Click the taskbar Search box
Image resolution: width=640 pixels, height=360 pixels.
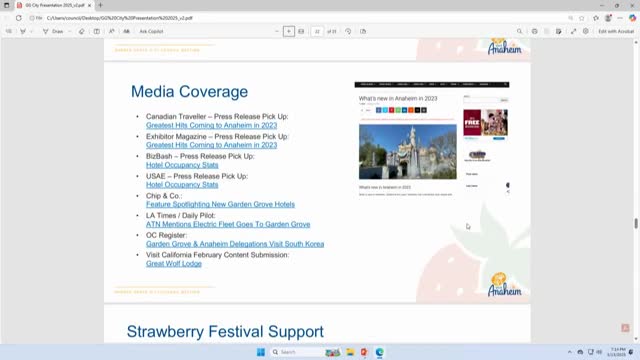tap(305, 352)
